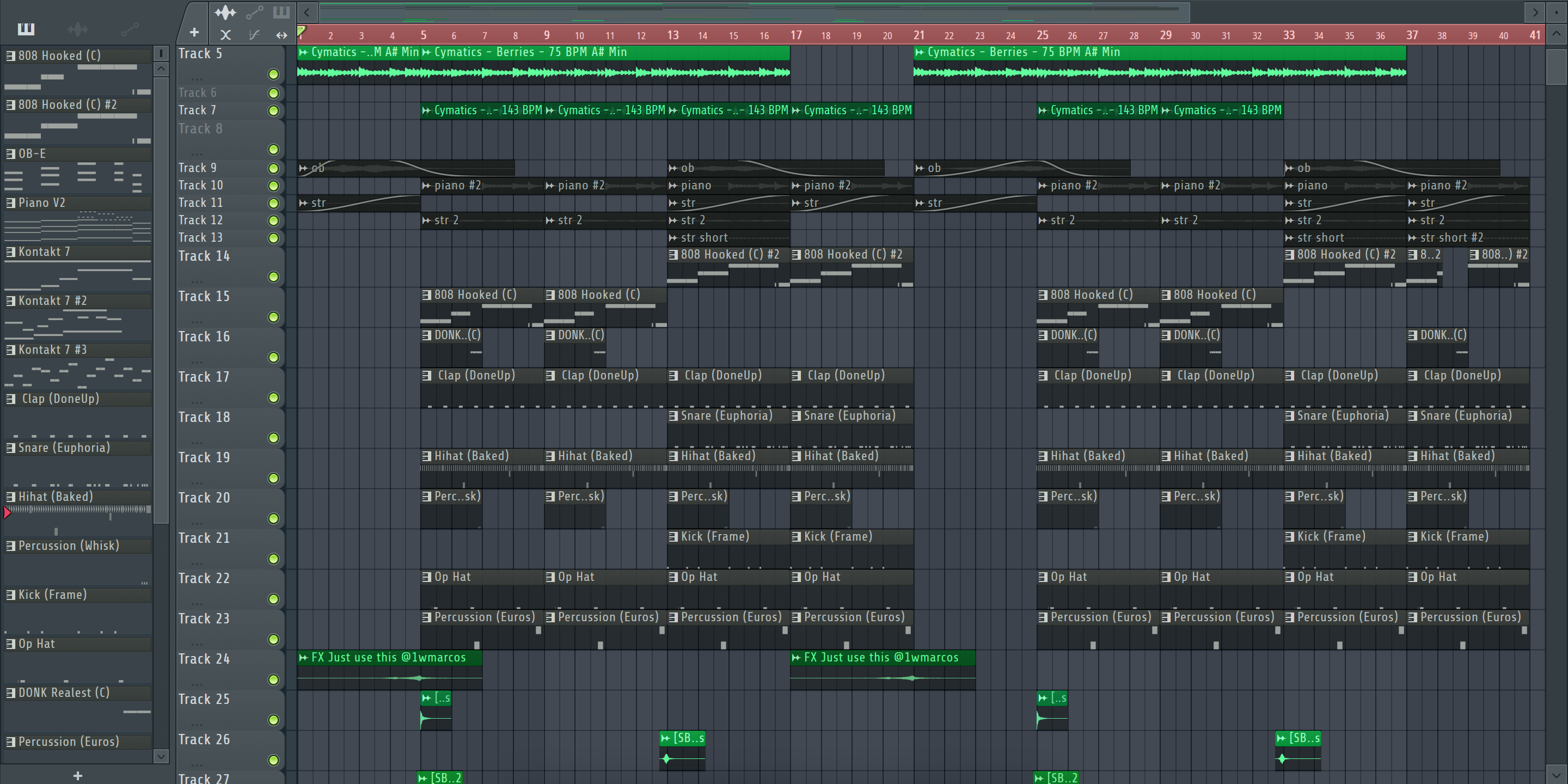Mute Track 7
The width and height of the screenshot is (1568, 784).
click(273, 111)
